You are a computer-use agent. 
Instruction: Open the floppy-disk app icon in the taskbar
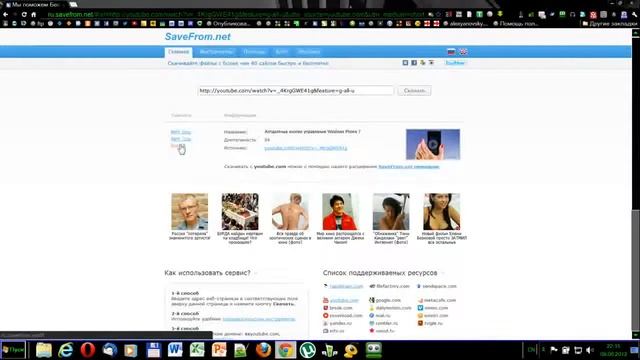coord(153,350)
